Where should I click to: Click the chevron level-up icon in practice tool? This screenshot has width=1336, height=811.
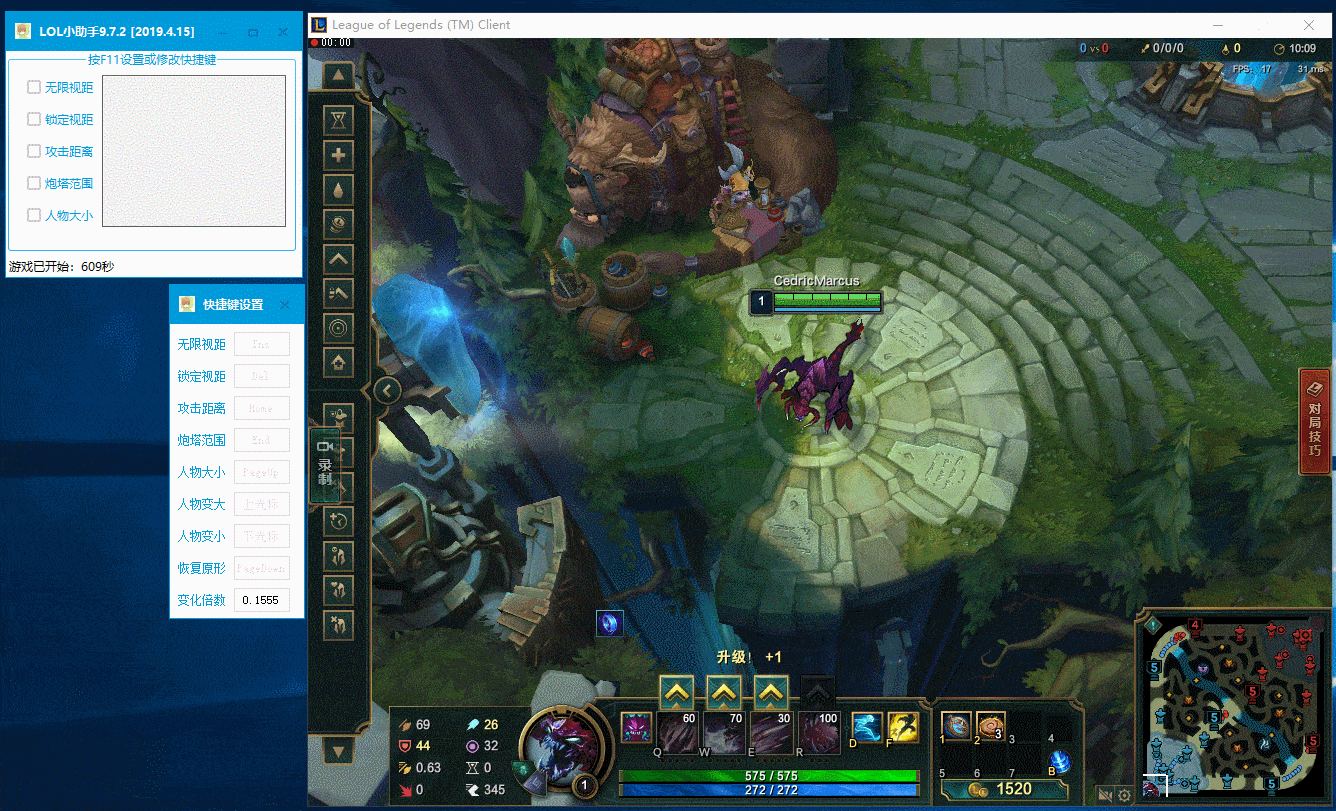pyautogui.click(x=339, y=258)
